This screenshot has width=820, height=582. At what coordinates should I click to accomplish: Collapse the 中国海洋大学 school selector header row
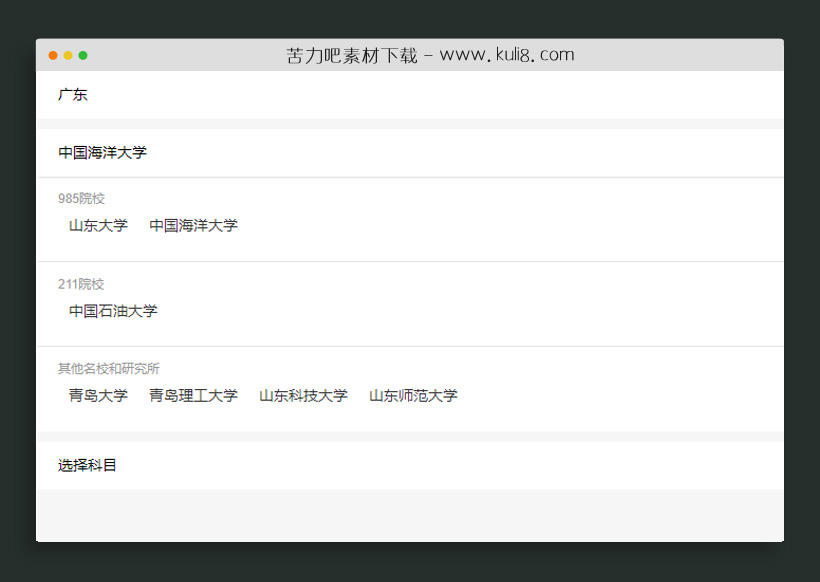click(409, 153)
